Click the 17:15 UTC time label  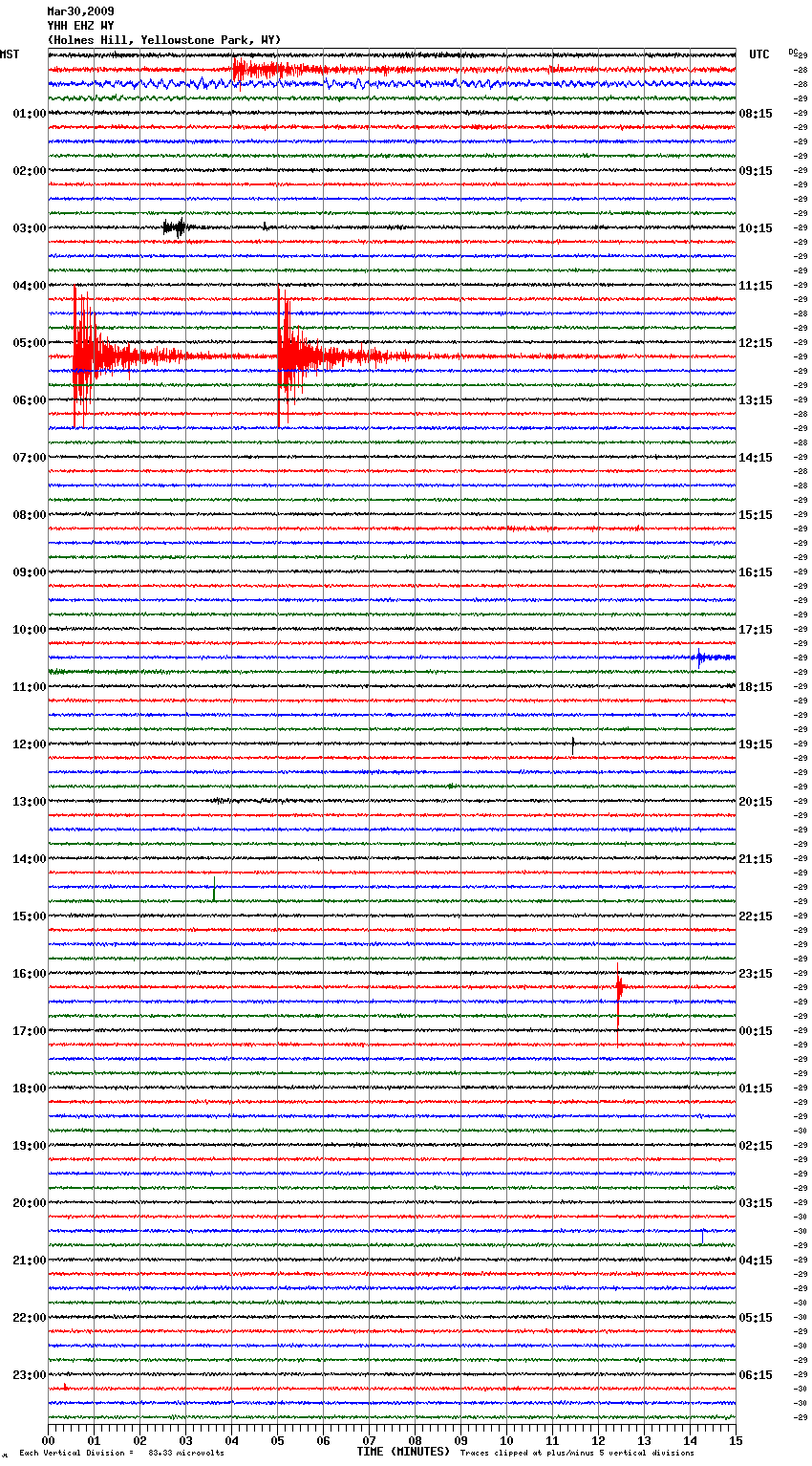pos(756,630)
